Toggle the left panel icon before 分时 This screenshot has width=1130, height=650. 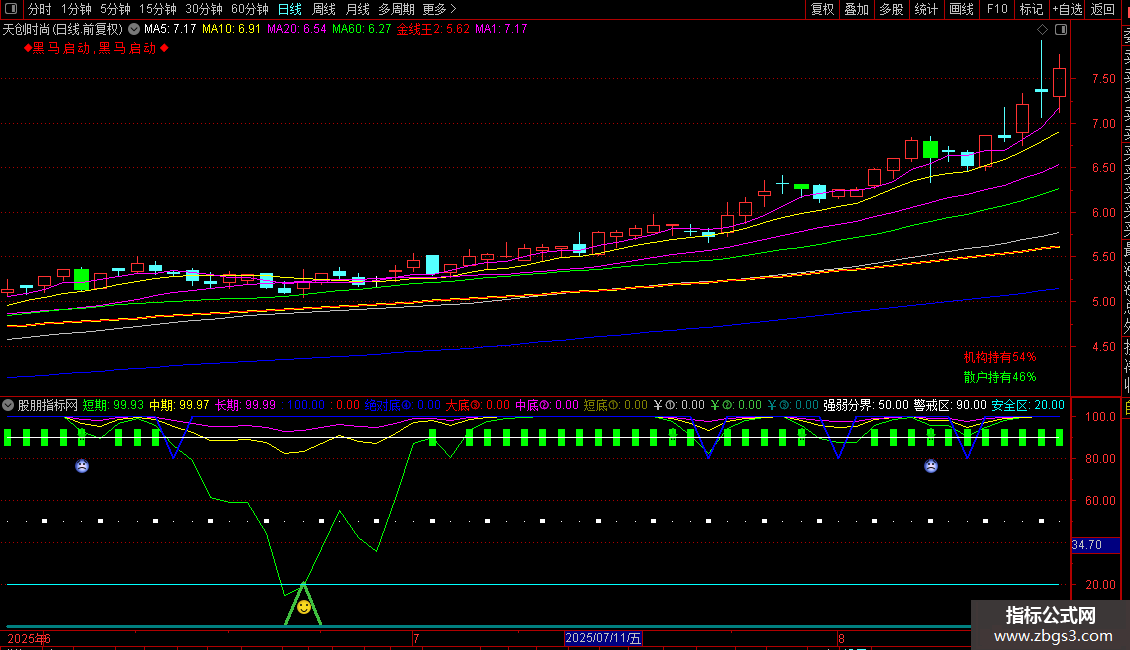point(11,9)
